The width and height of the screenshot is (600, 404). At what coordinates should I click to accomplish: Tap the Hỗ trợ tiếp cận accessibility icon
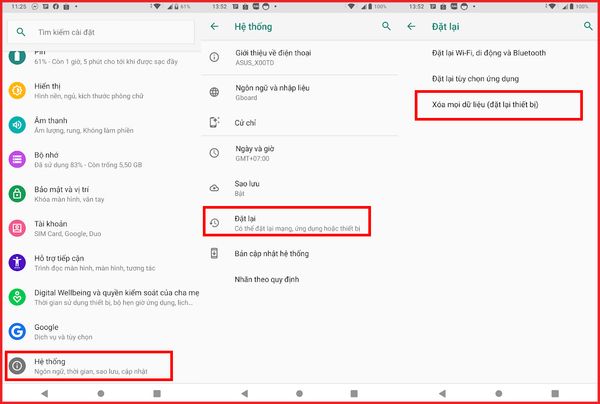pos(17,263)
